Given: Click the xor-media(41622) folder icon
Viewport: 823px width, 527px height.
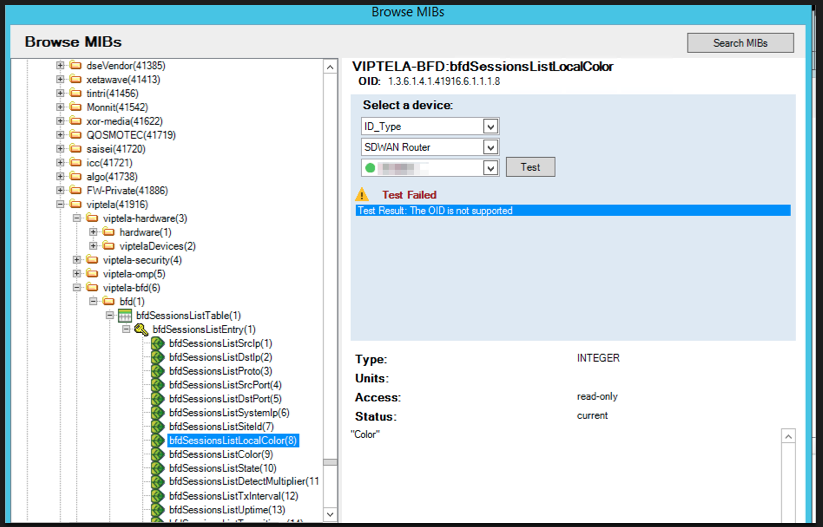Looking at the screenshot, I should point(76,121).
